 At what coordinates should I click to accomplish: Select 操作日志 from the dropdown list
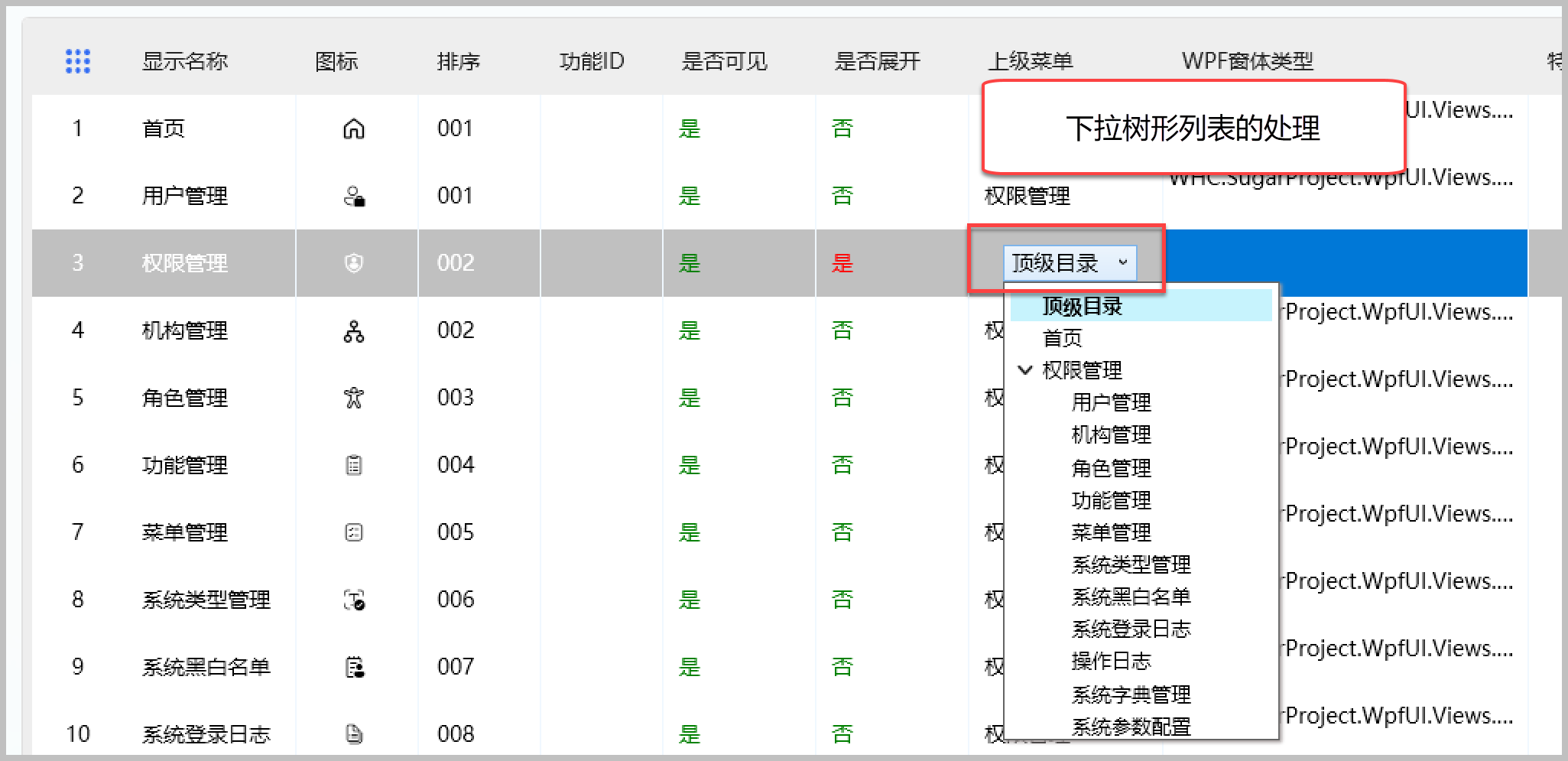[x=1112, y=661]
